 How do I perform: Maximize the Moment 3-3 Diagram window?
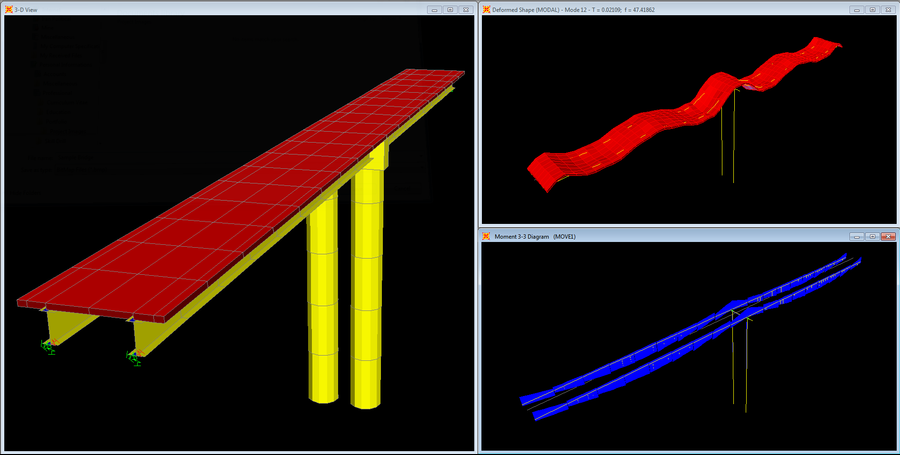click(872, 237)
